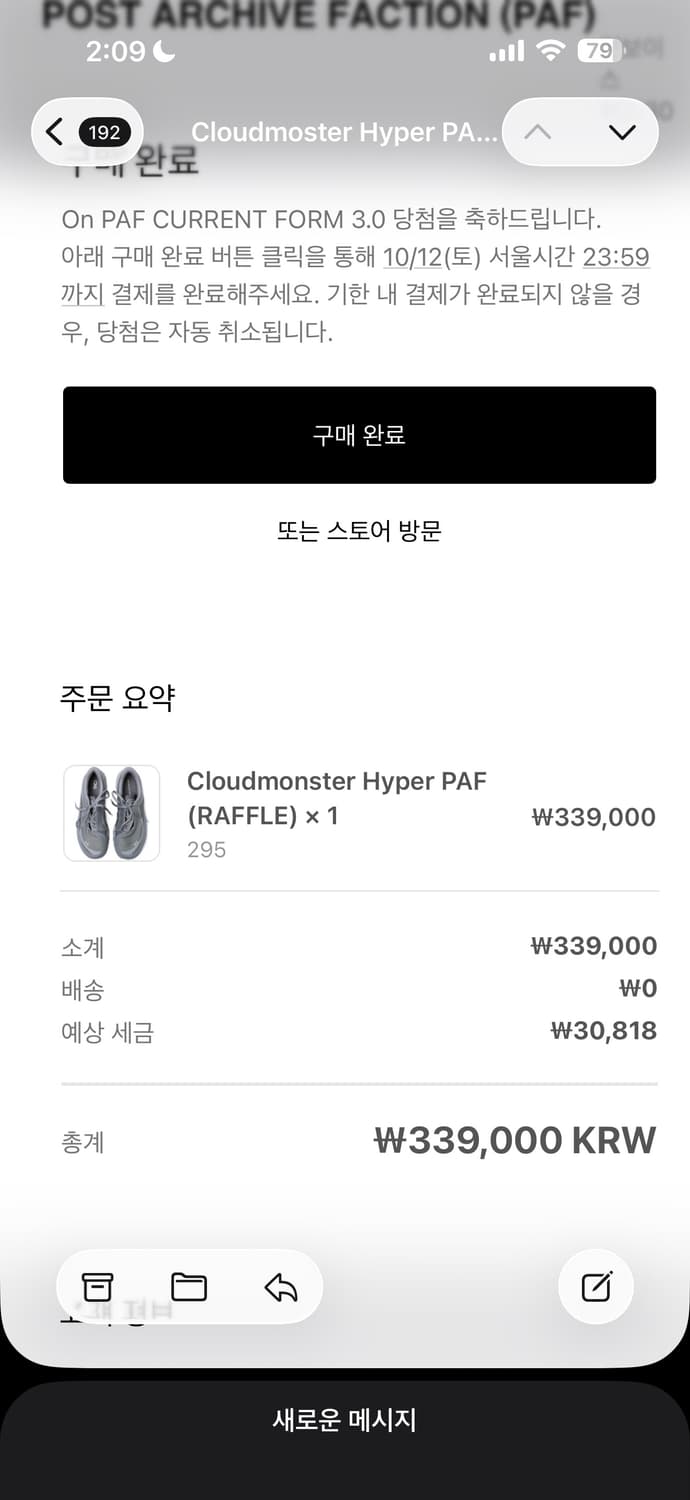Tap the Cloudmonster sneaker product thumbnail
Image resolution: width=690 pixels, height=1500 pixels.
(x=112, y=813)
